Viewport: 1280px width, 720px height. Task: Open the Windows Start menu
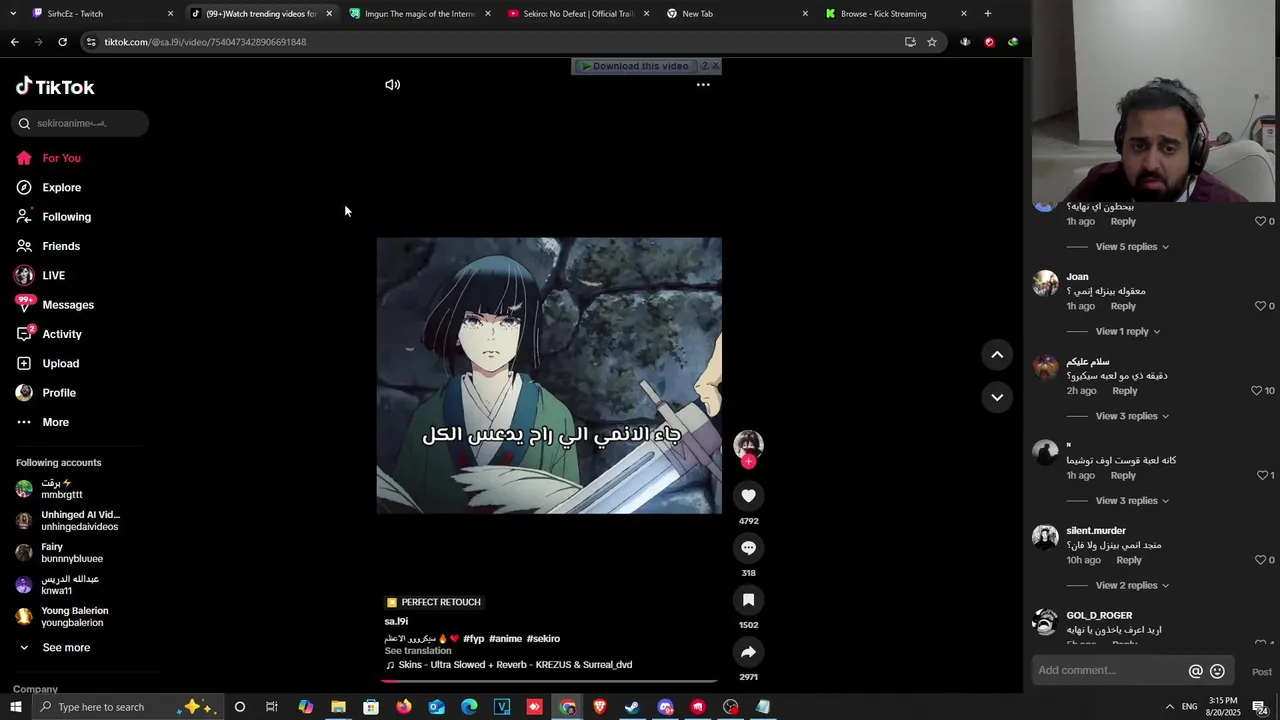pyautogui.click(x=16, y=707)
